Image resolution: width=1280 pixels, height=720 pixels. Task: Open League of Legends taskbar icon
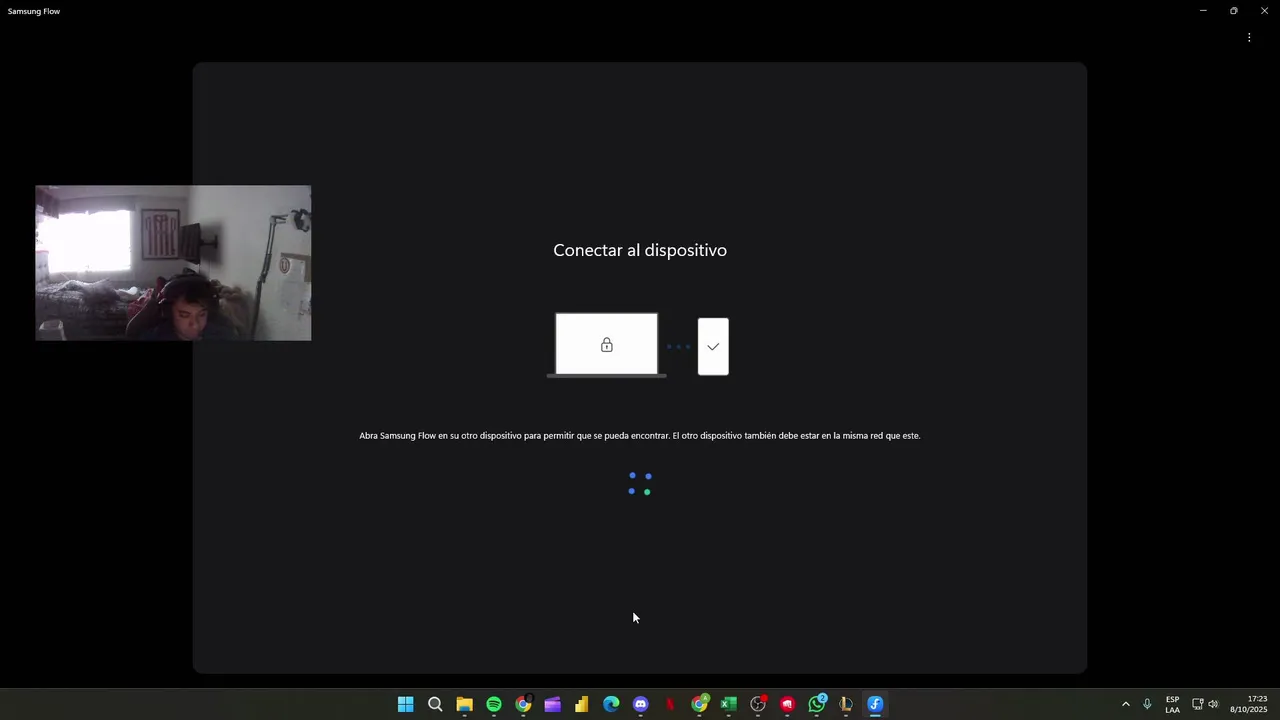point(846,704)
